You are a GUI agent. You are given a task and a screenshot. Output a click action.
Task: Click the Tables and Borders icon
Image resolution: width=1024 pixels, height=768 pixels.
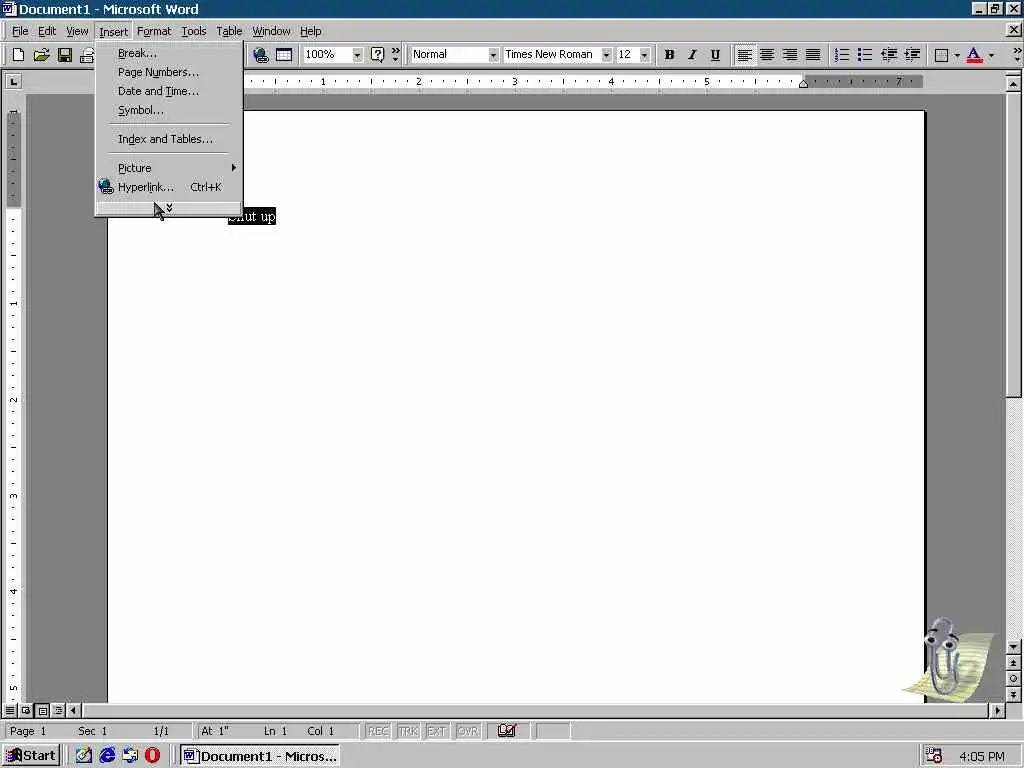click(x=283, y=55)
